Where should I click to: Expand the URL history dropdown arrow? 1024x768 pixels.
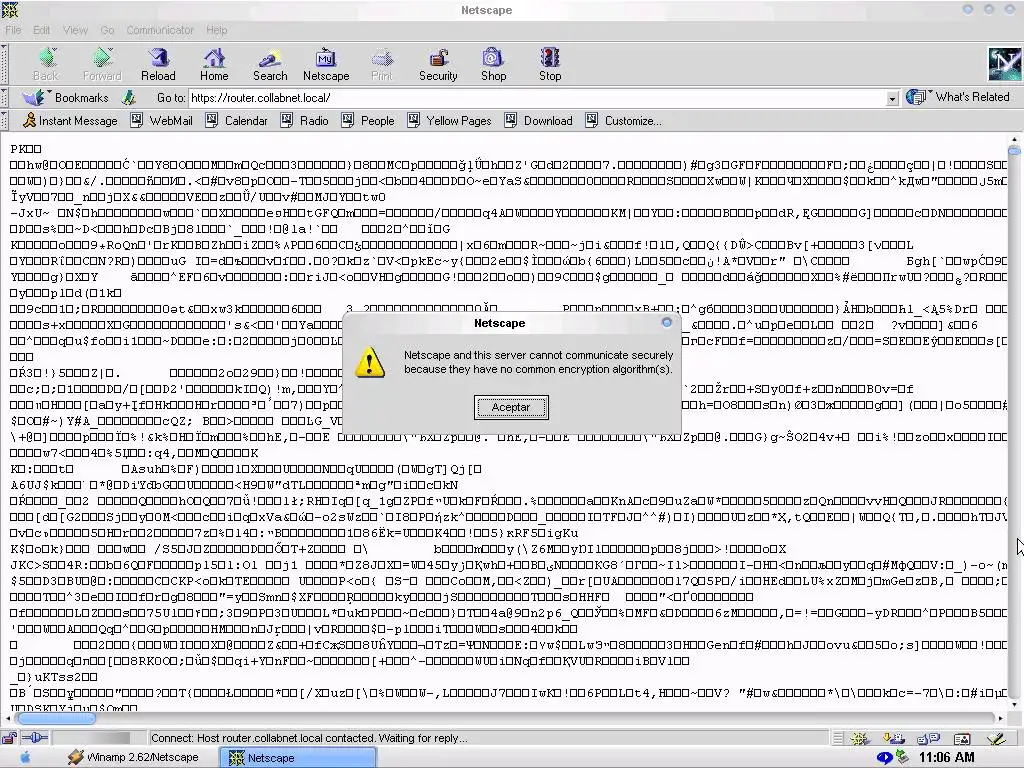point(892,99)
